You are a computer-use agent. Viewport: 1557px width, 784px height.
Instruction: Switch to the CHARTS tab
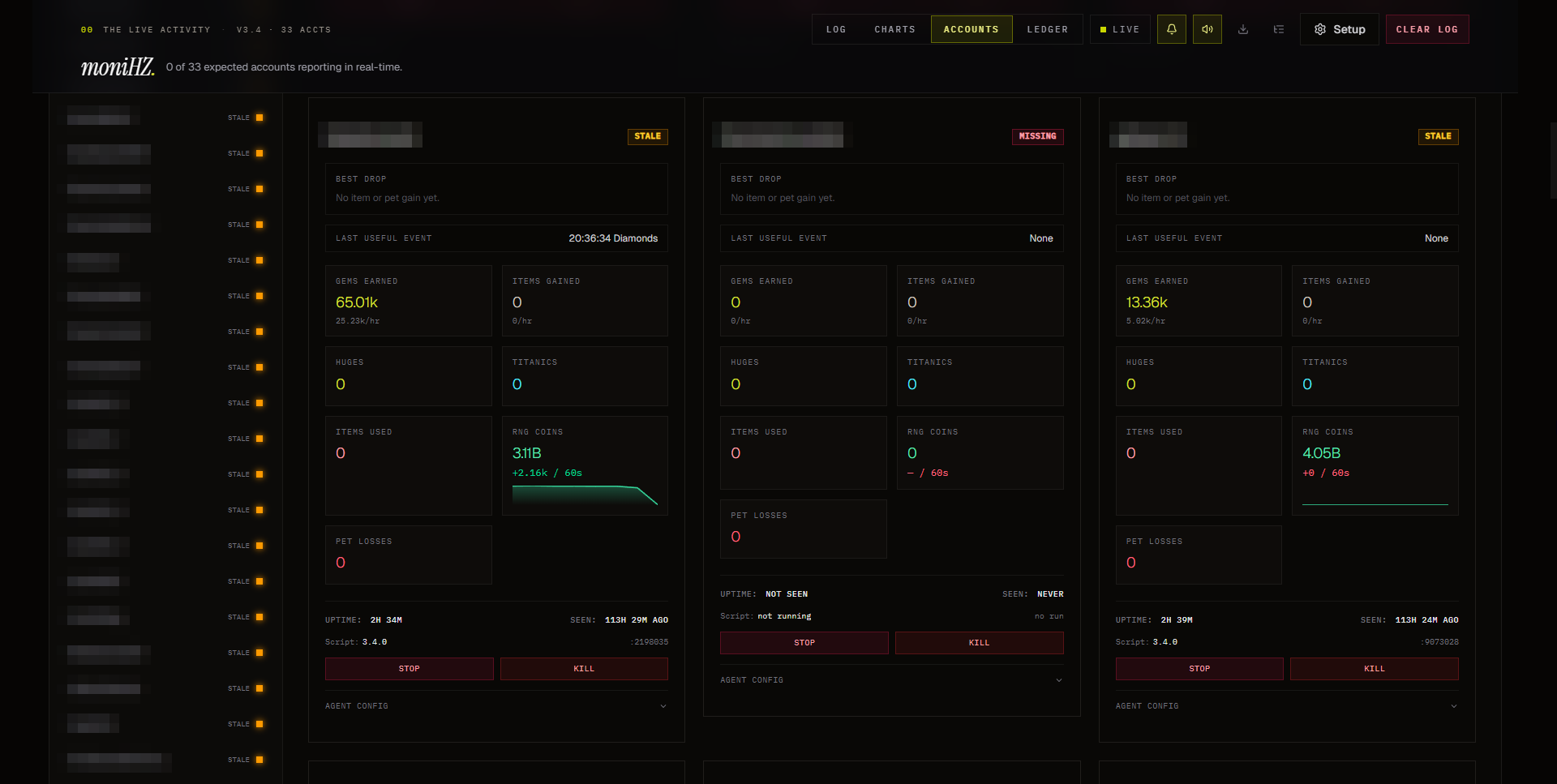point(894,29)
